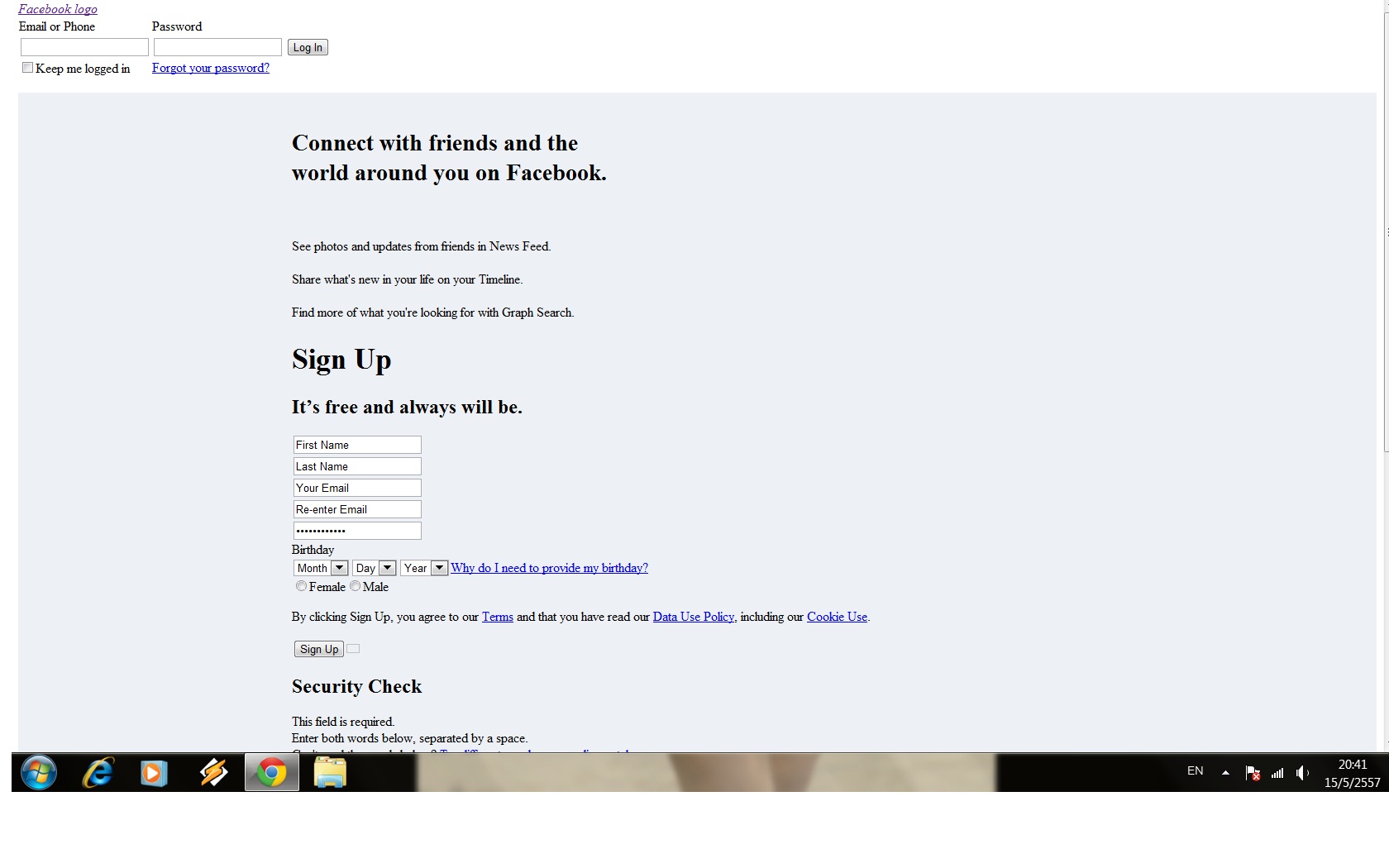Screen dimensions: 1389x868
Task: Open the network signal tray icon
Action: click(1277, 773)
